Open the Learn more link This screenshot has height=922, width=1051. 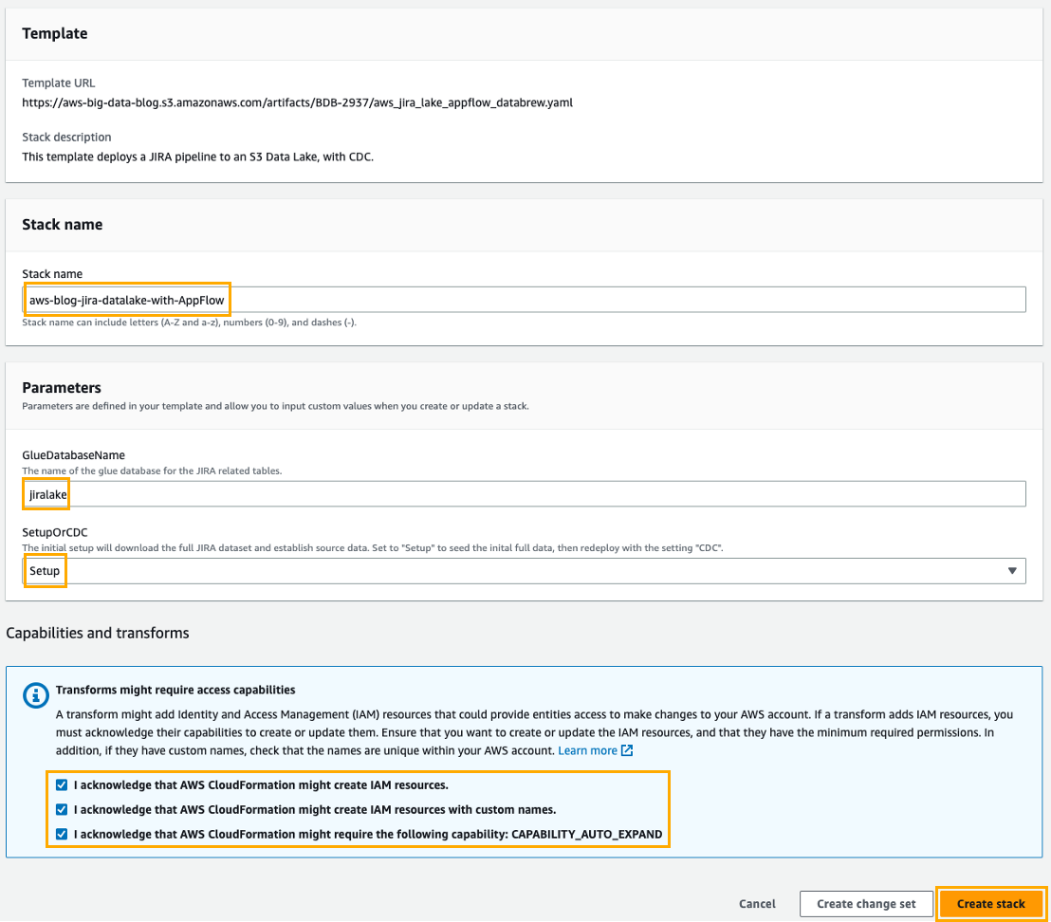(x=587, y=750)
